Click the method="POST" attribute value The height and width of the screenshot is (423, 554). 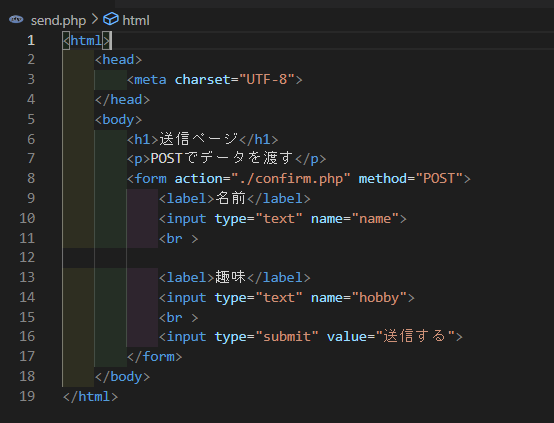[x=439, y=179]
